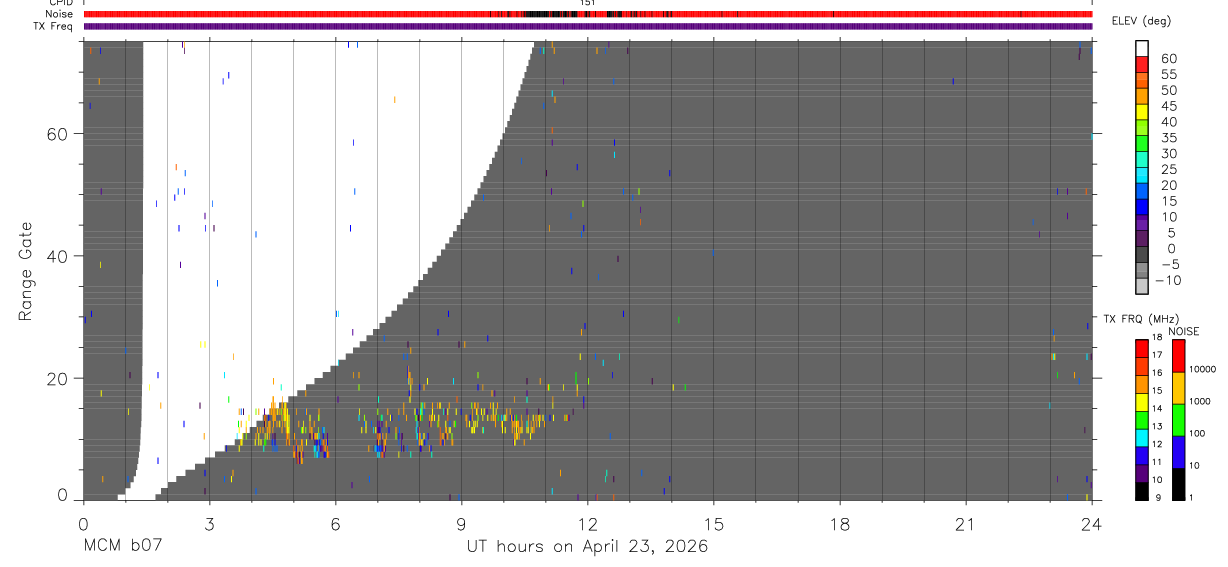
Task: Pick the green swatch in ELEV colorbar
Action: tap(1142, 144)
